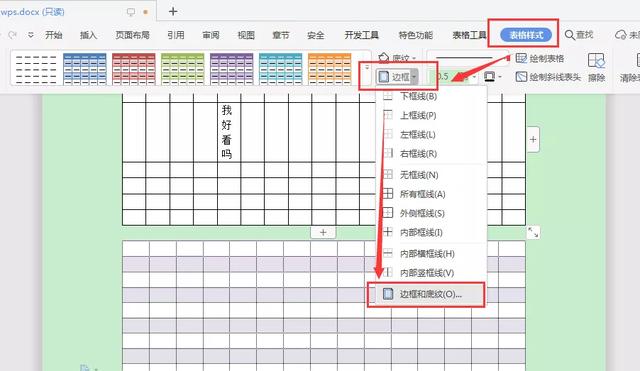Apply the orange table style thumbnail

330,69
